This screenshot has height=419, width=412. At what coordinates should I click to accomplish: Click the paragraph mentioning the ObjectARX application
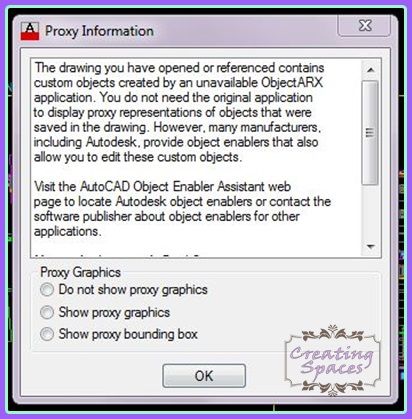pyautogui.click(x=179, y=112)
